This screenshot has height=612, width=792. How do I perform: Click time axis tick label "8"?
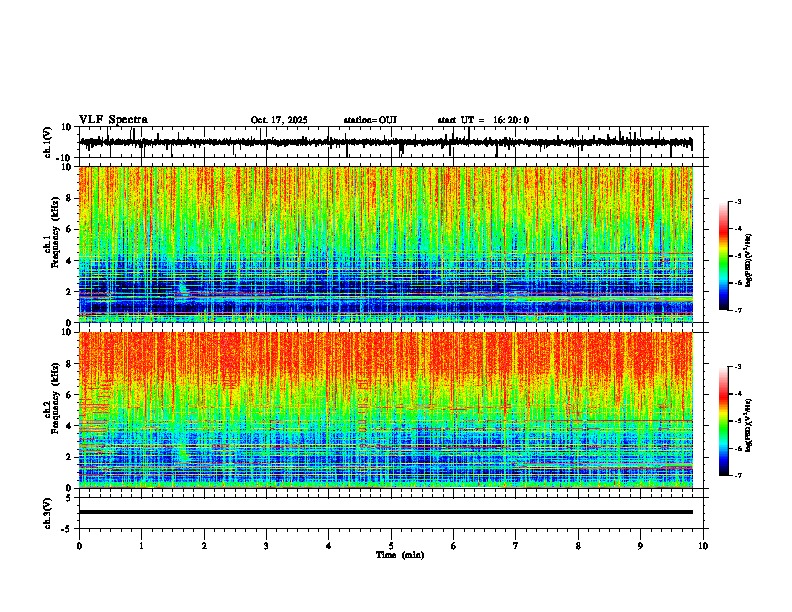tap(578, 546)
